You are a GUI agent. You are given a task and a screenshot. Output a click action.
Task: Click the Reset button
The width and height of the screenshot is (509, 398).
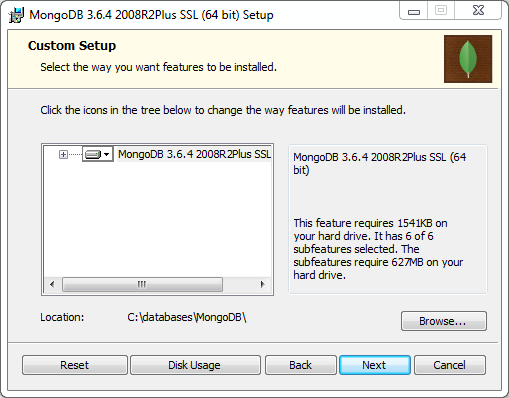tap(75, 365)
